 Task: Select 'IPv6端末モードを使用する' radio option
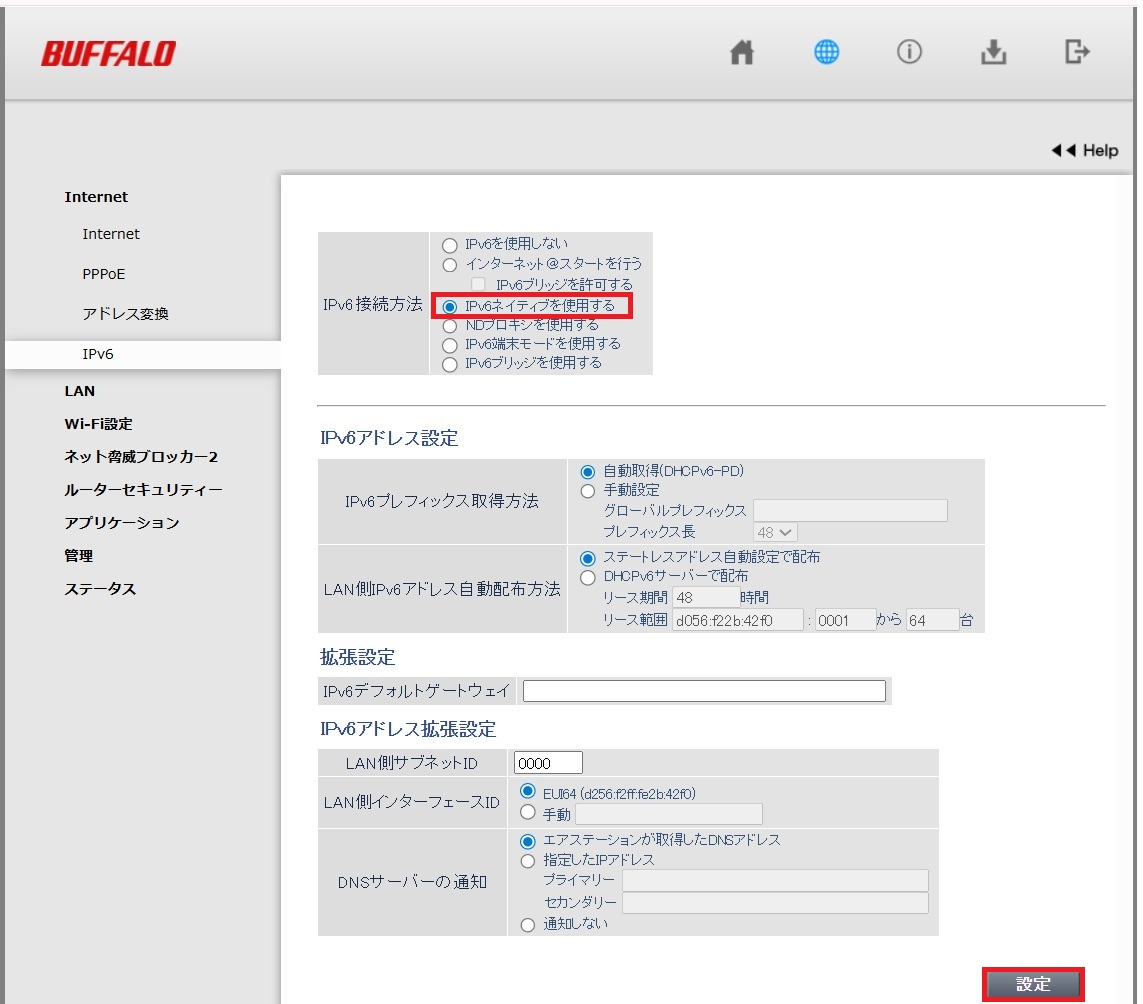(x=450, y=345)
